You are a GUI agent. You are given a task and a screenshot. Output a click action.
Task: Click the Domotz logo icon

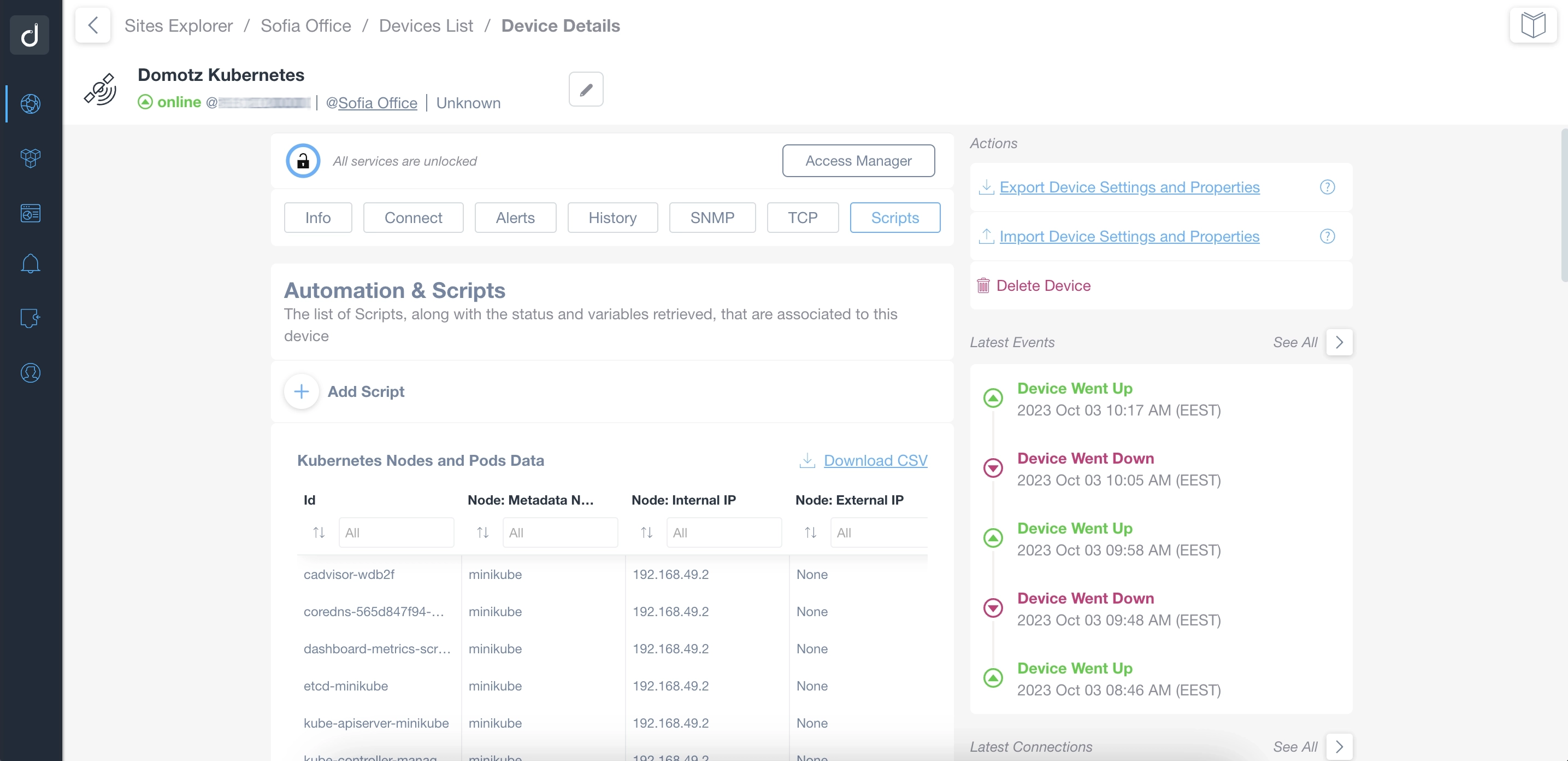(x=30, y=34)
